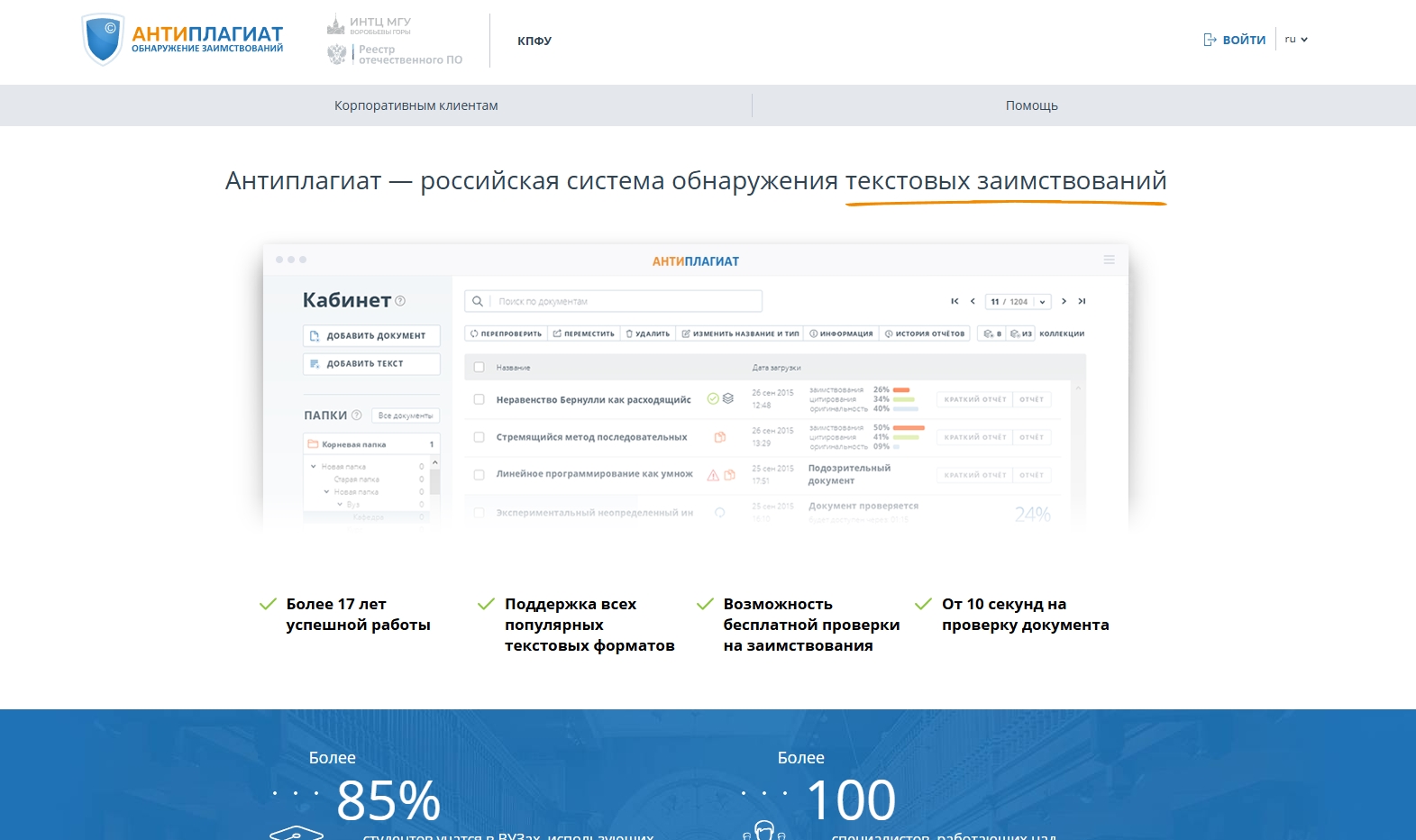Select Старая папка in folder tree

(357, 479)
